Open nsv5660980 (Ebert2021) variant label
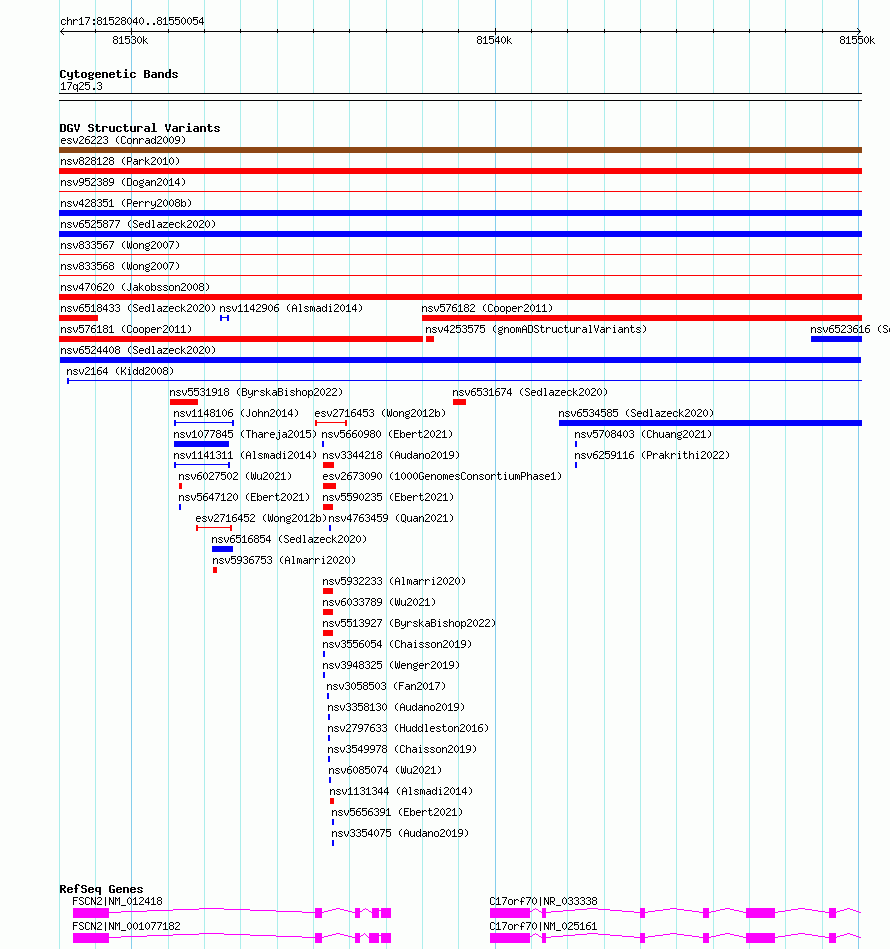Screen dimensions: 890x949 click(387, 435)
